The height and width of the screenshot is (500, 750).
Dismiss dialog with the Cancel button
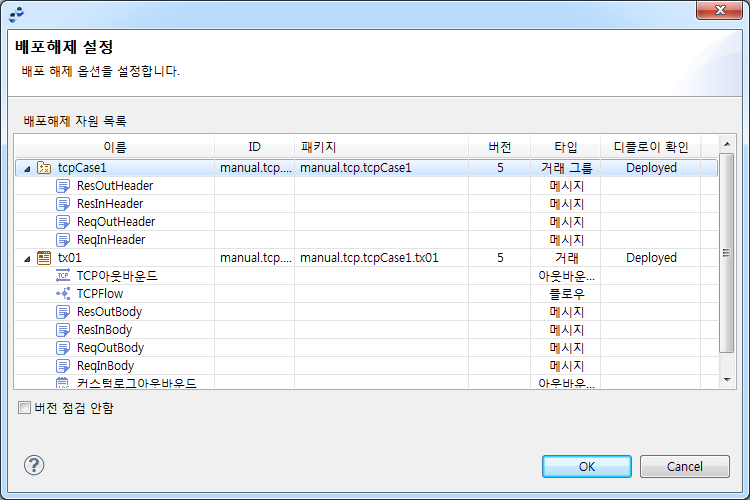pos(684,467)
